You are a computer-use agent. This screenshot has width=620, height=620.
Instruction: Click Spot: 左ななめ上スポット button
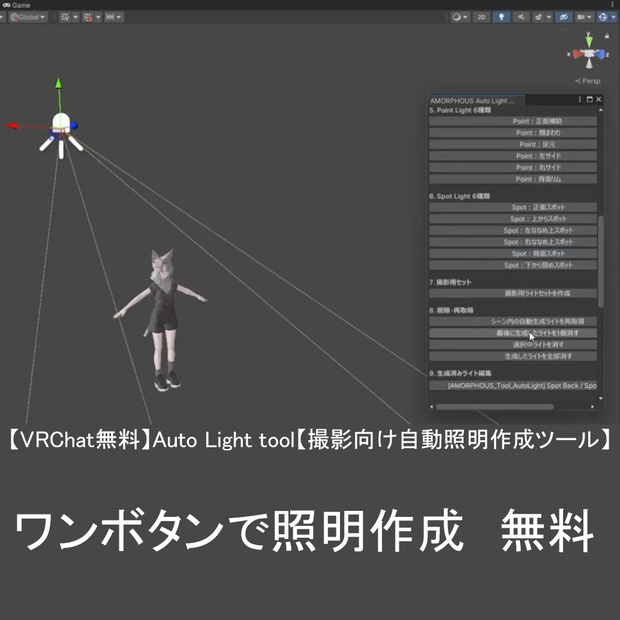[x=513, y=230]
